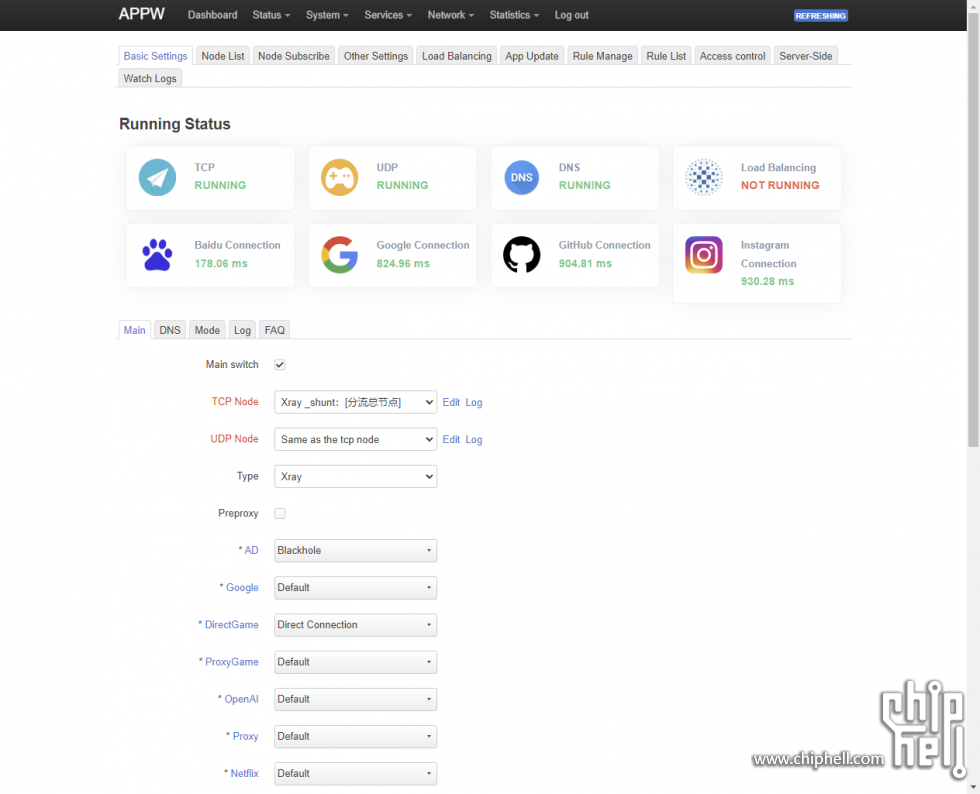Click Edit next to TCP Node

[x=451, y=403]
